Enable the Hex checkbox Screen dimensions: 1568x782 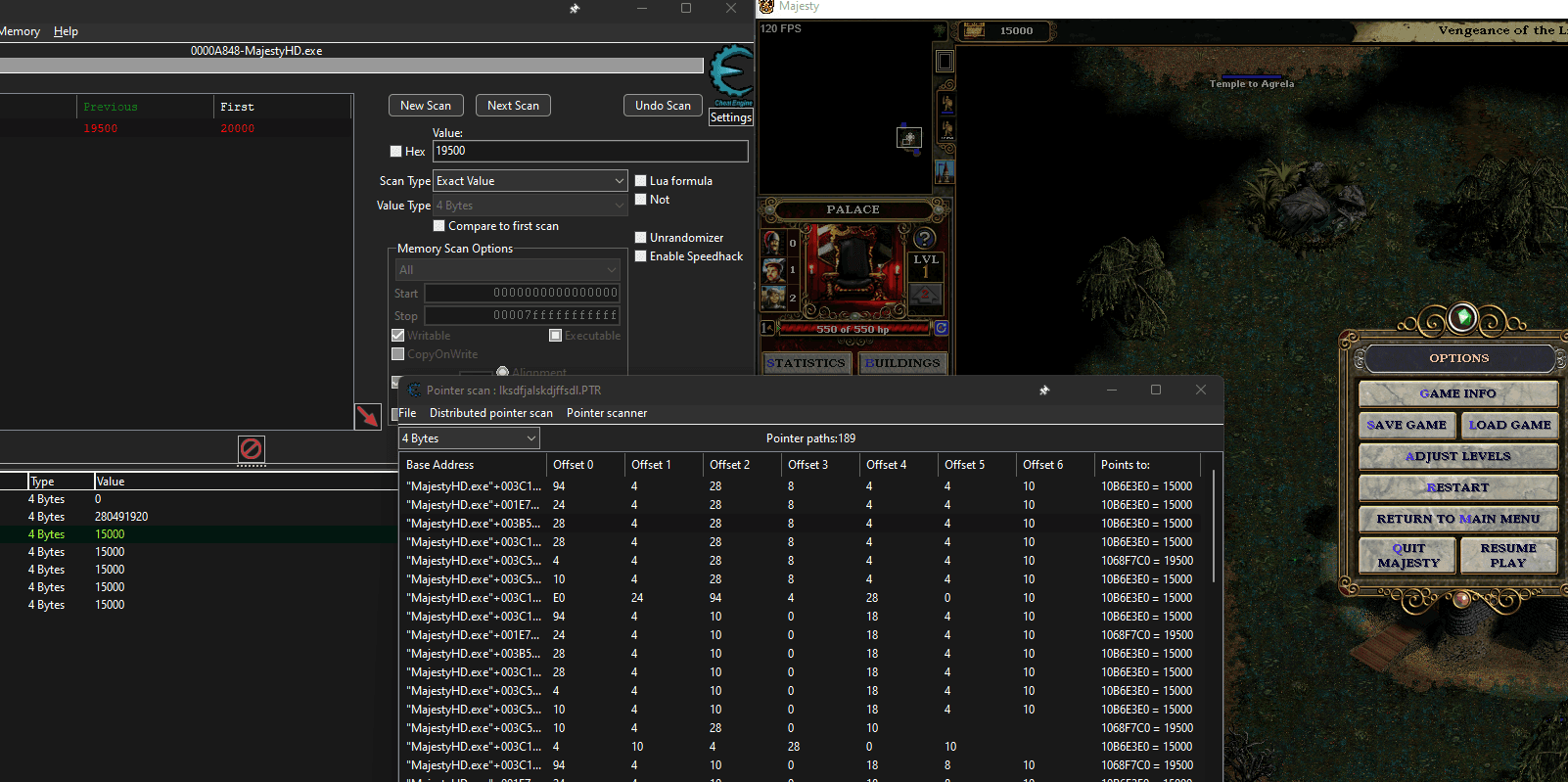(396, 152)
